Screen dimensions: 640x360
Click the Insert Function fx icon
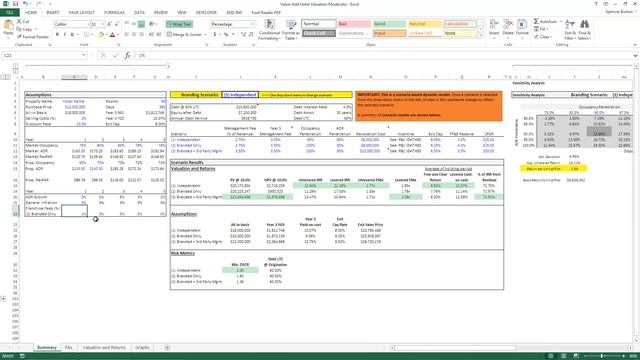[x=127, y=55]
